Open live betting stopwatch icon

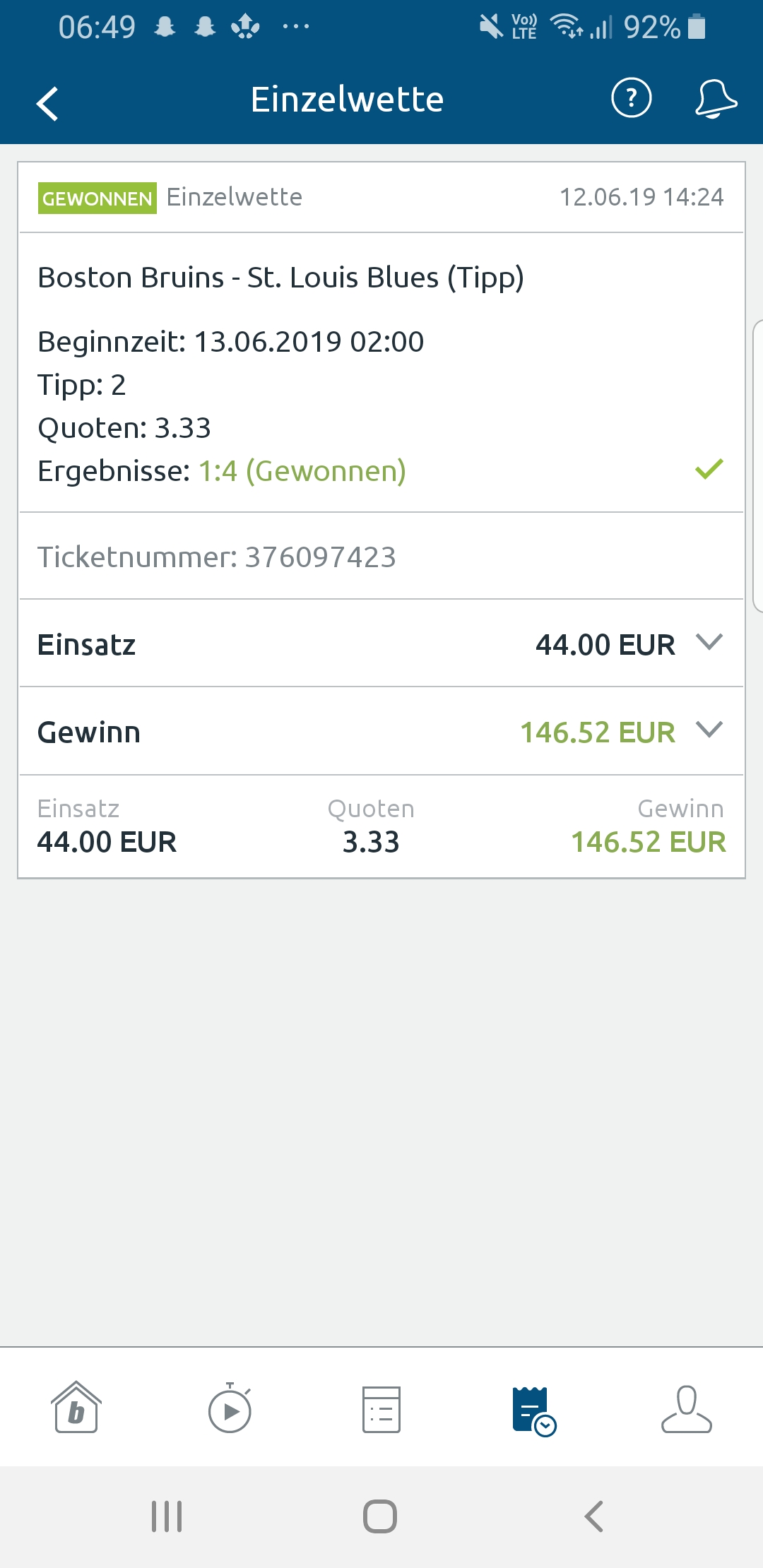[x=230, y=1408]
